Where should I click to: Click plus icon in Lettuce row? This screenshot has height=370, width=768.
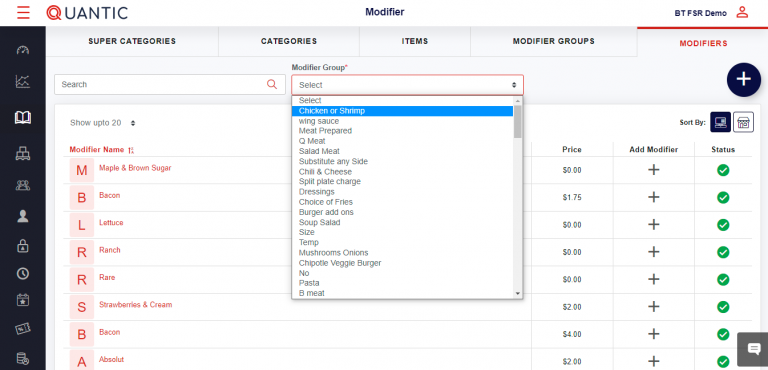coord(653,224)
